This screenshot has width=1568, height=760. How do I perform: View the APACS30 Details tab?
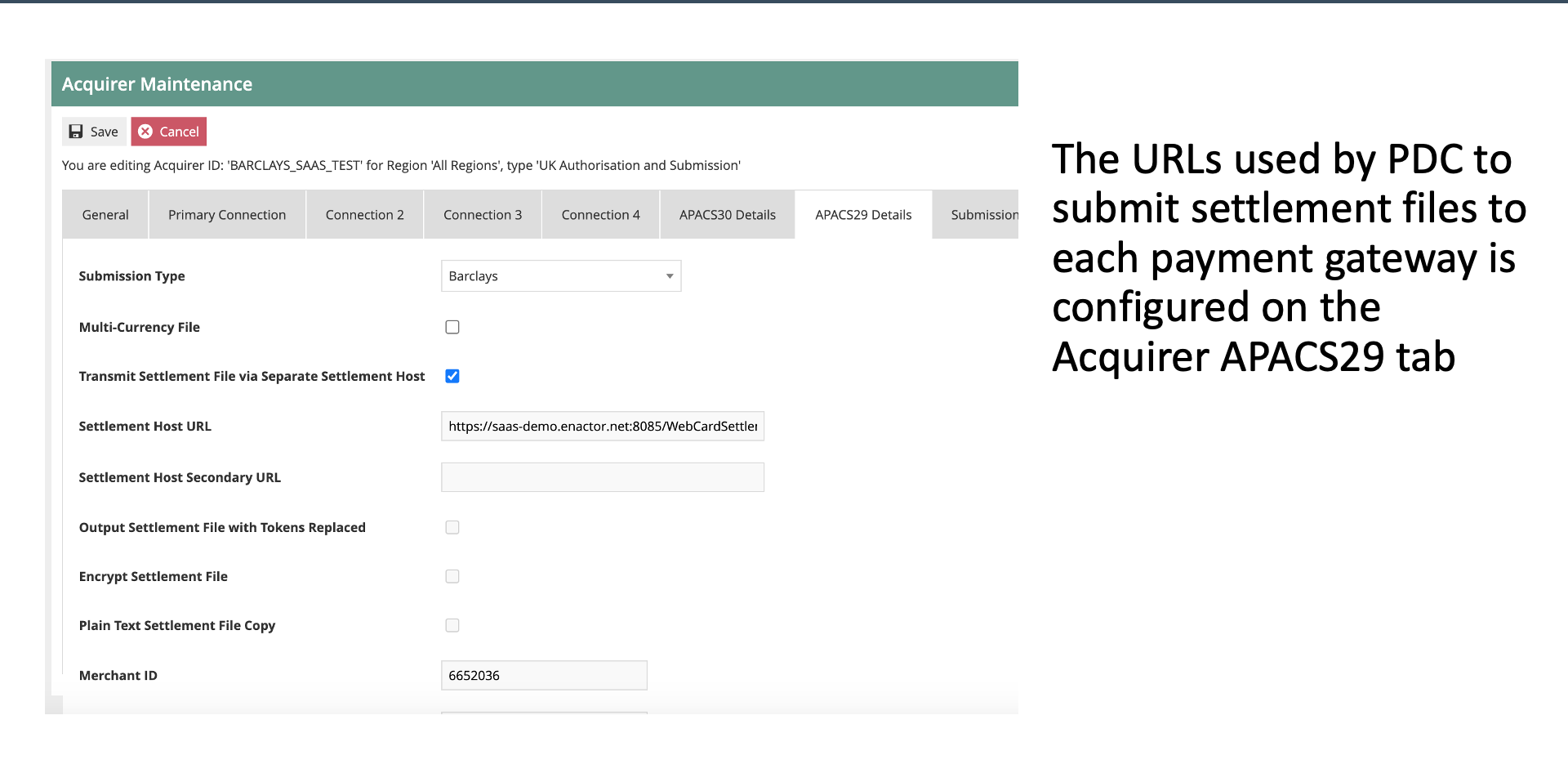pos(727,214)
